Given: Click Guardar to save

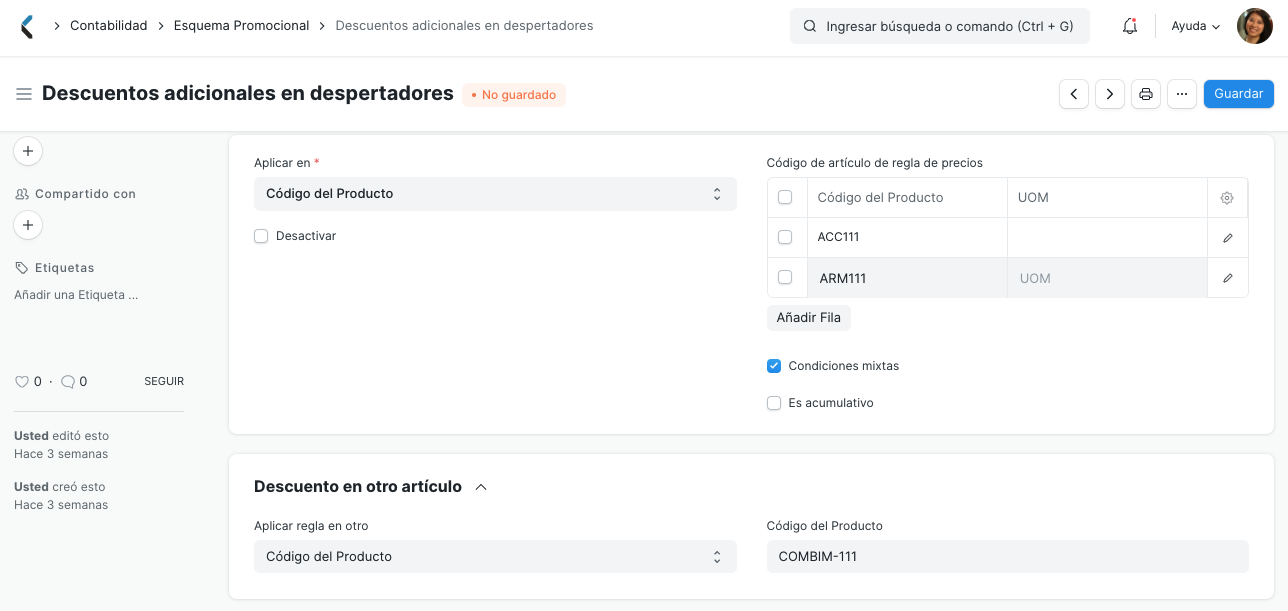Looking at the screenshot, I should [1238, 94].
